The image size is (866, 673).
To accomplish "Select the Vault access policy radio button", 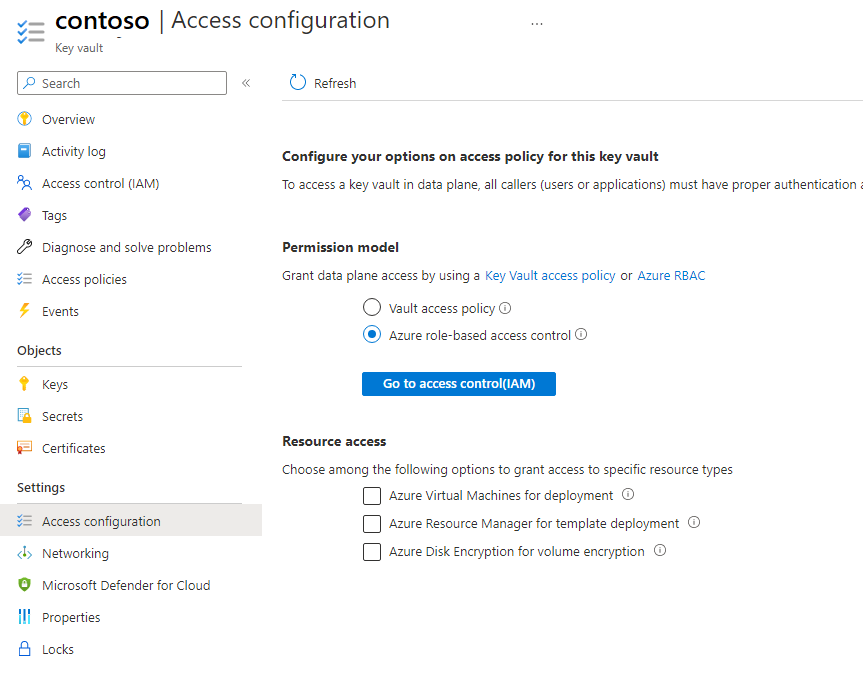I will click(372, 308).
